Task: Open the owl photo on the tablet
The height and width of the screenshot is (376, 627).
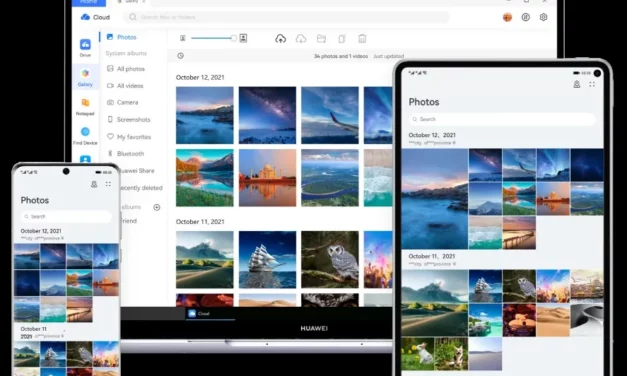Action: [x=519, y=286]
